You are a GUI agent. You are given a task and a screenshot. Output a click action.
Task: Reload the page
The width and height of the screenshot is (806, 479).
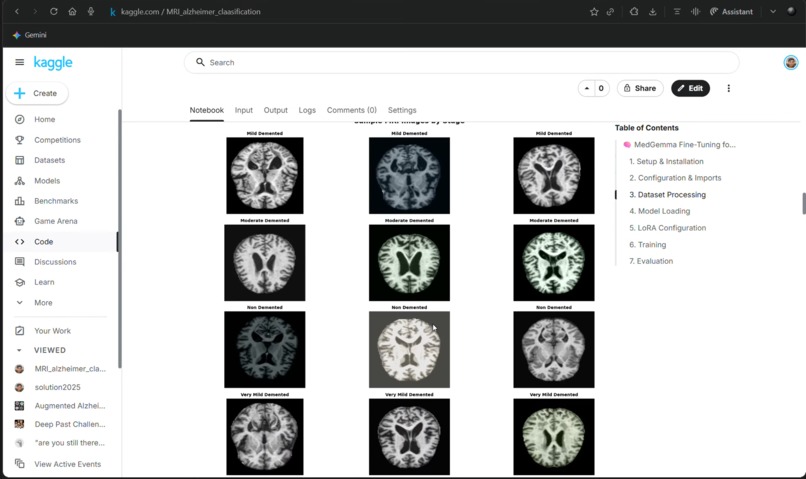click(53, 11)
